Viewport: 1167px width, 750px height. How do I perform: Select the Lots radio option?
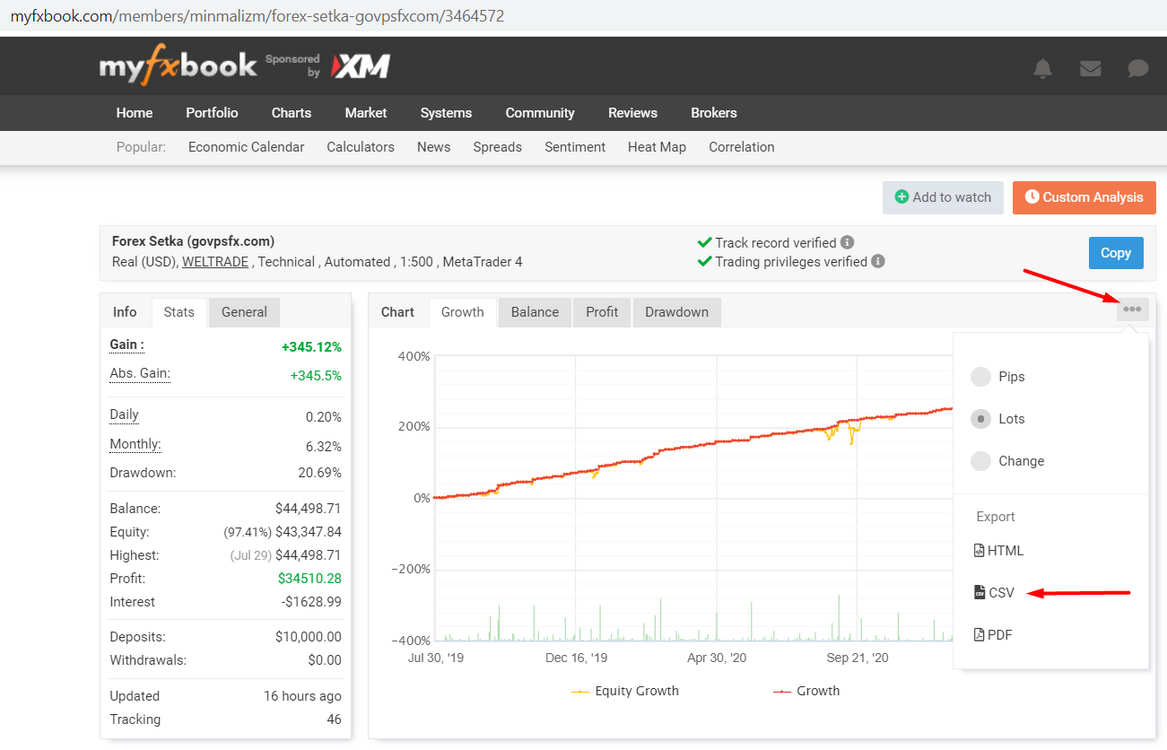click(x=981, y=419)
